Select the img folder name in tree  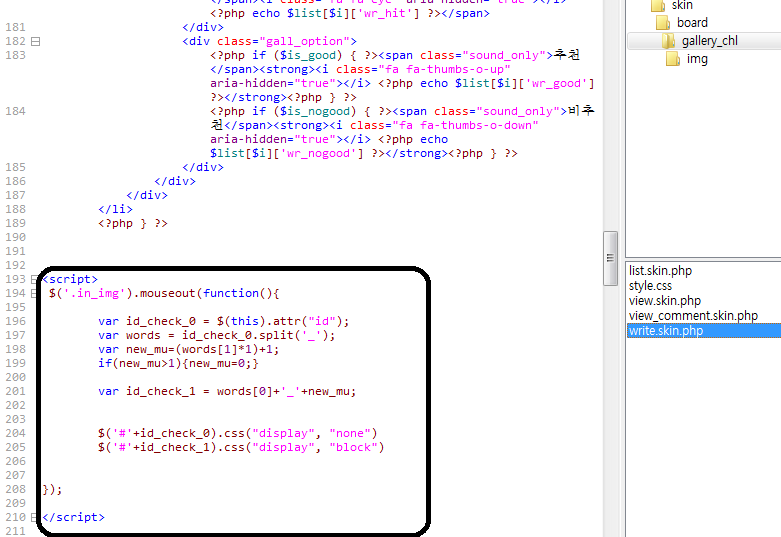click(697, 59)
